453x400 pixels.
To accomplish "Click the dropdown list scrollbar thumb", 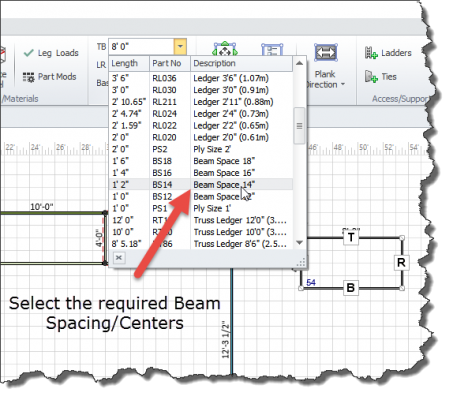I will [299, 126].
